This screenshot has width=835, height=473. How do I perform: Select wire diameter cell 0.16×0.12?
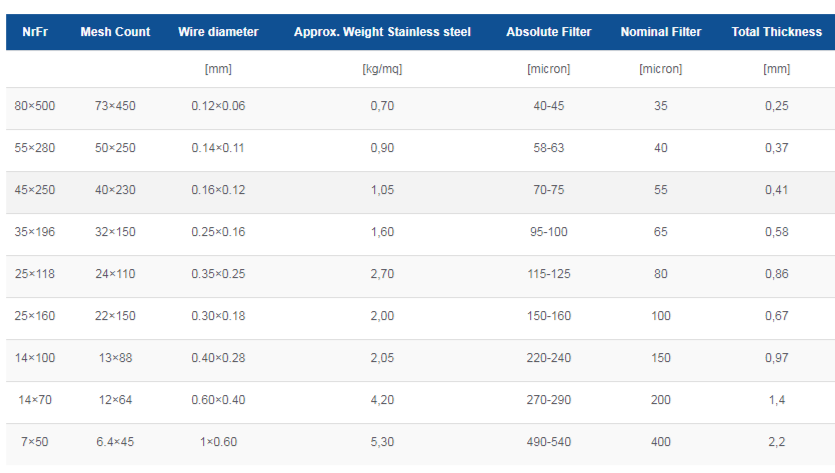[218, 190]
